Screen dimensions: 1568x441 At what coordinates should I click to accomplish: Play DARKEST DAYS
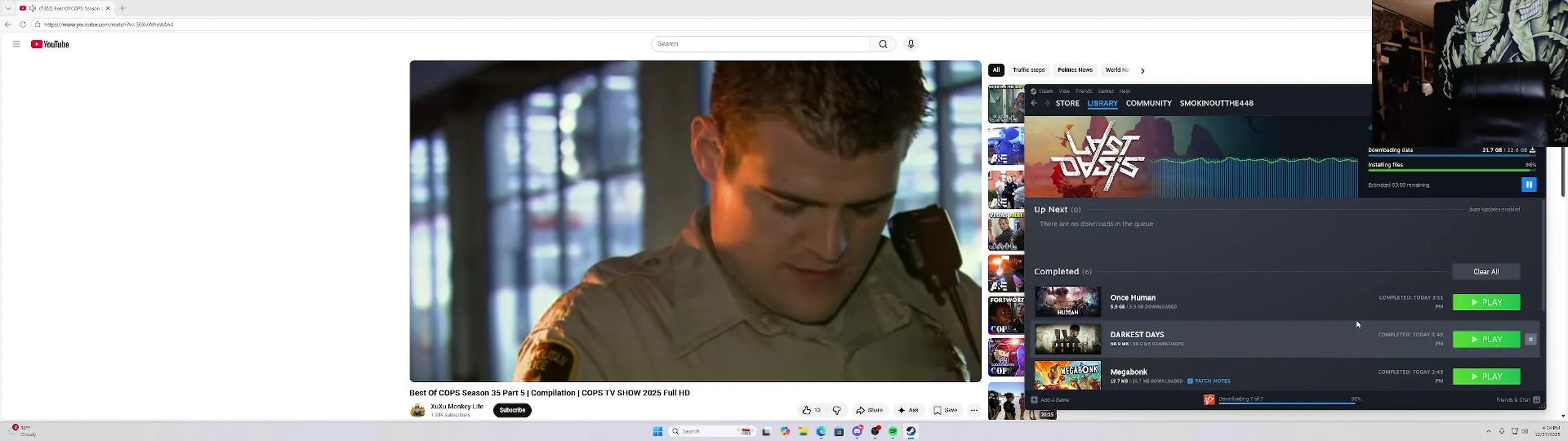pyautogui.click(x=1487, y=339)
